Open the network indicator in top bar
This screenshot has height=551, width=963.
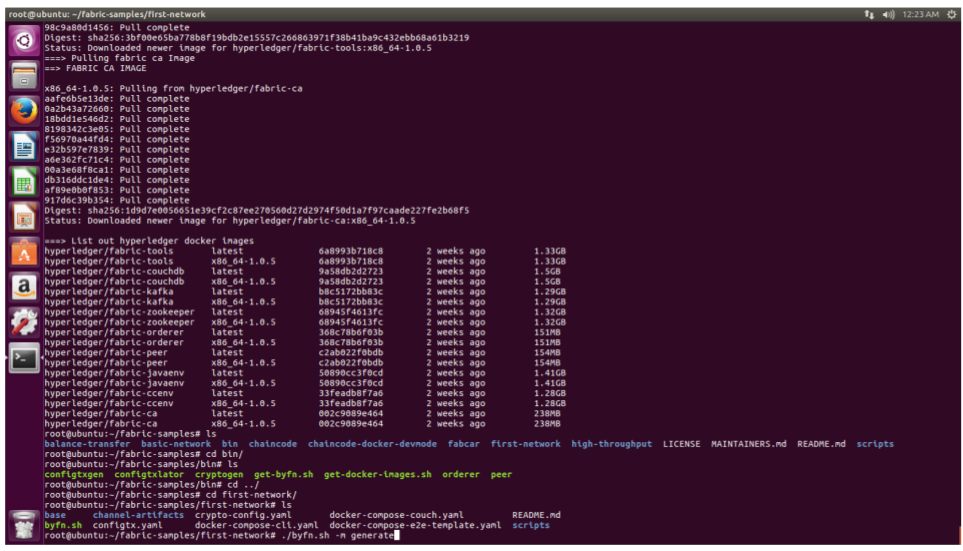coord(869,14)
